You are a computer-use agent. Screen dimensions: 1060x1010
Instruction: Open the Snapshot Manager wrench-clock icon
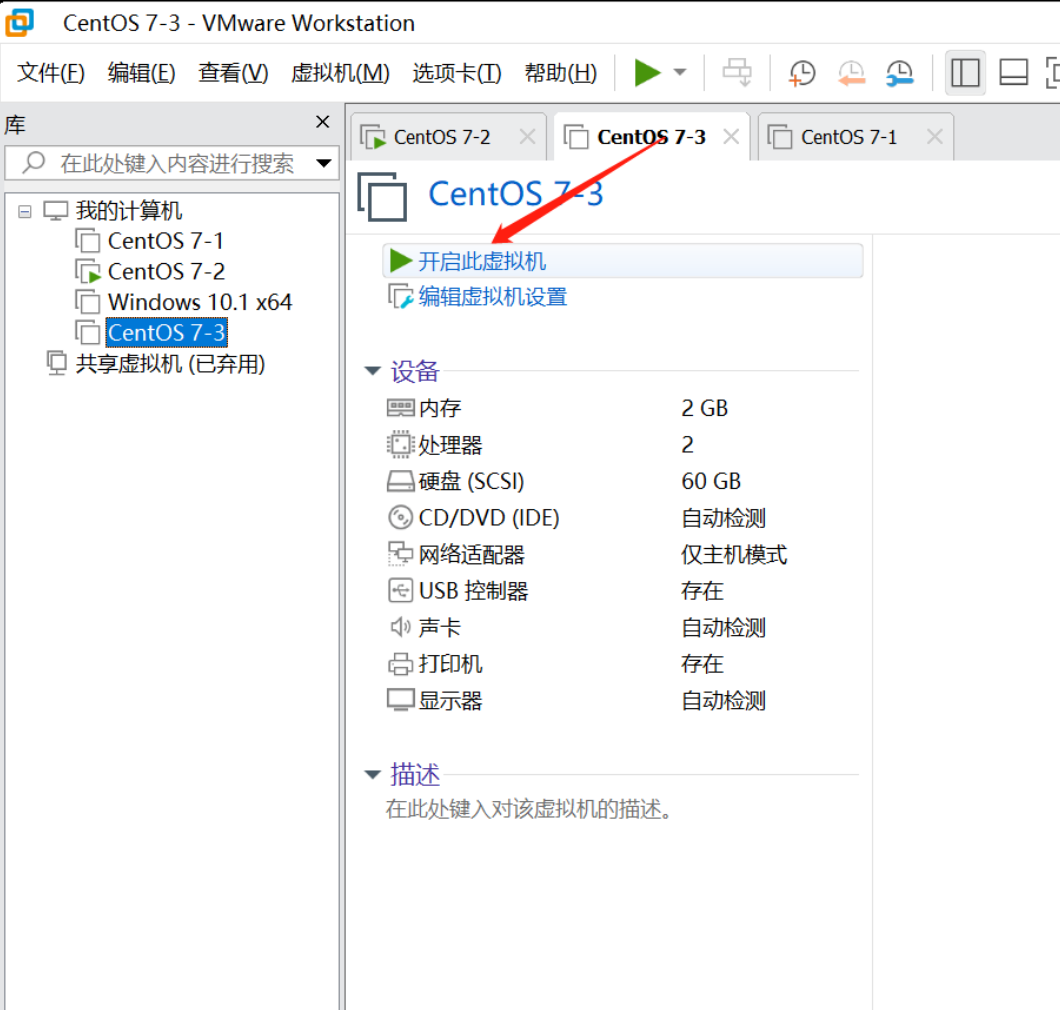point(900,73)
